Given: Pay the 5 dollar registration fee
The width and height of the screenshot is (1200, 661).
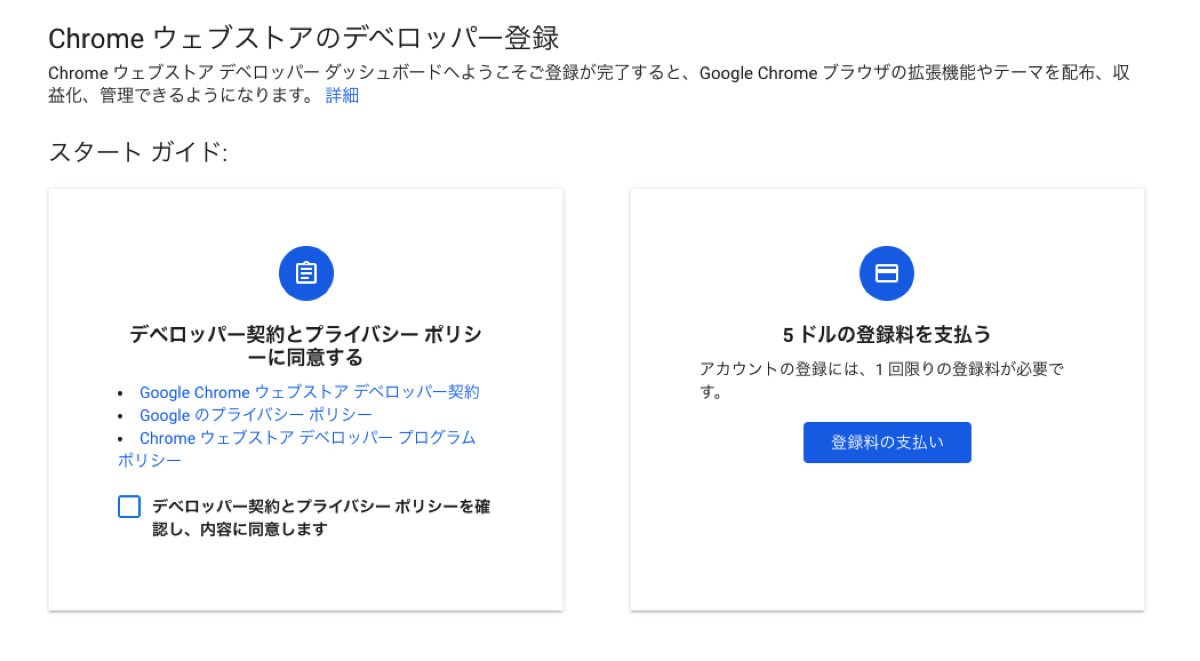Looking at the screenshot, I should click(x=887, y=442).
